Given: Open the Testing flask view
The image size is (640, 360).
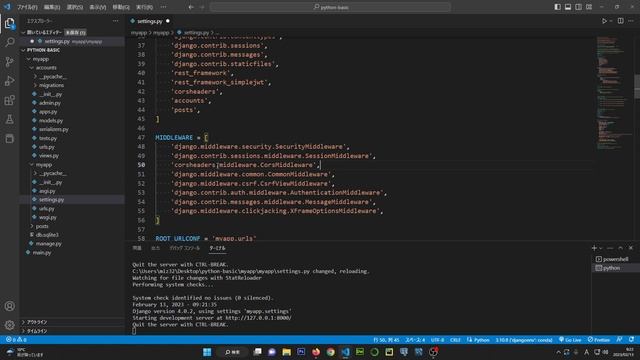Looking at the screenshot, I should [9, 119].
